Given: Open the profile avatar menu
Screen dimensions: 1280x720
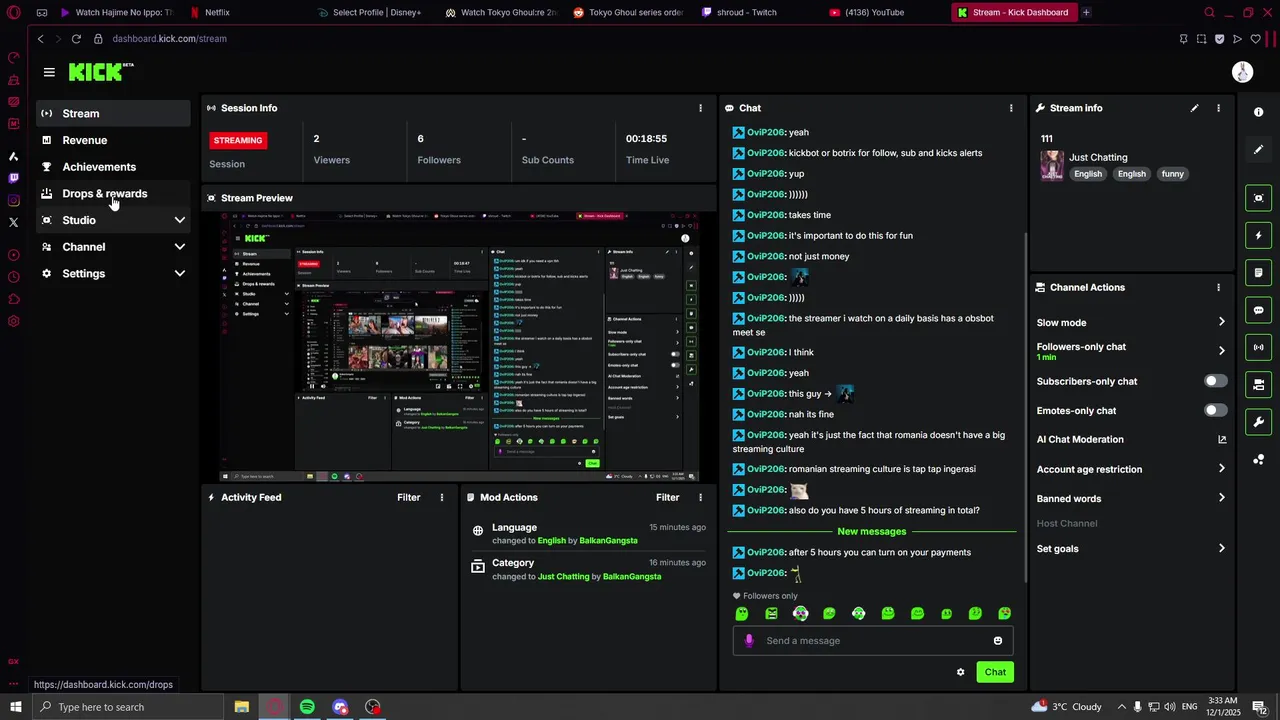Looking at the screenshot, I should click(x=1242, y=72).
